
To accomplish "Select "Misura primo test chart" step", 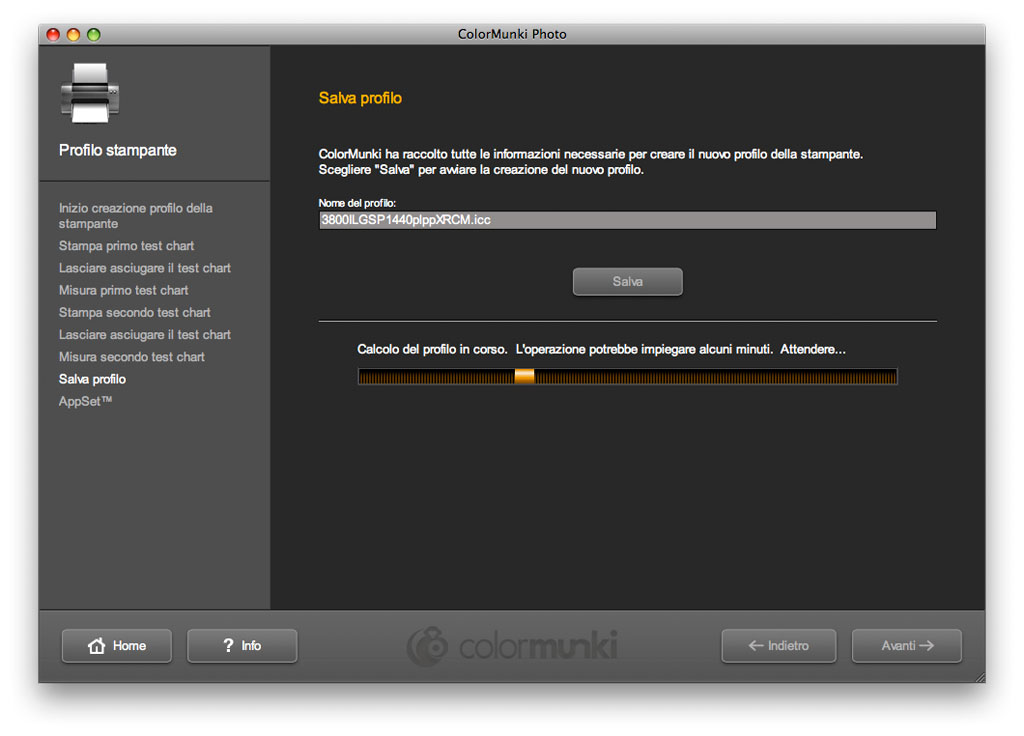I will tap(123, 290).
